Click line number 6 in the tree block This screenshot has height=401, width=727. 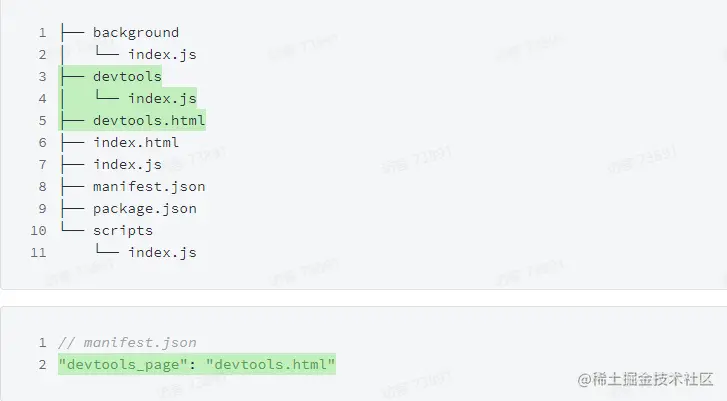coord(43,142)
